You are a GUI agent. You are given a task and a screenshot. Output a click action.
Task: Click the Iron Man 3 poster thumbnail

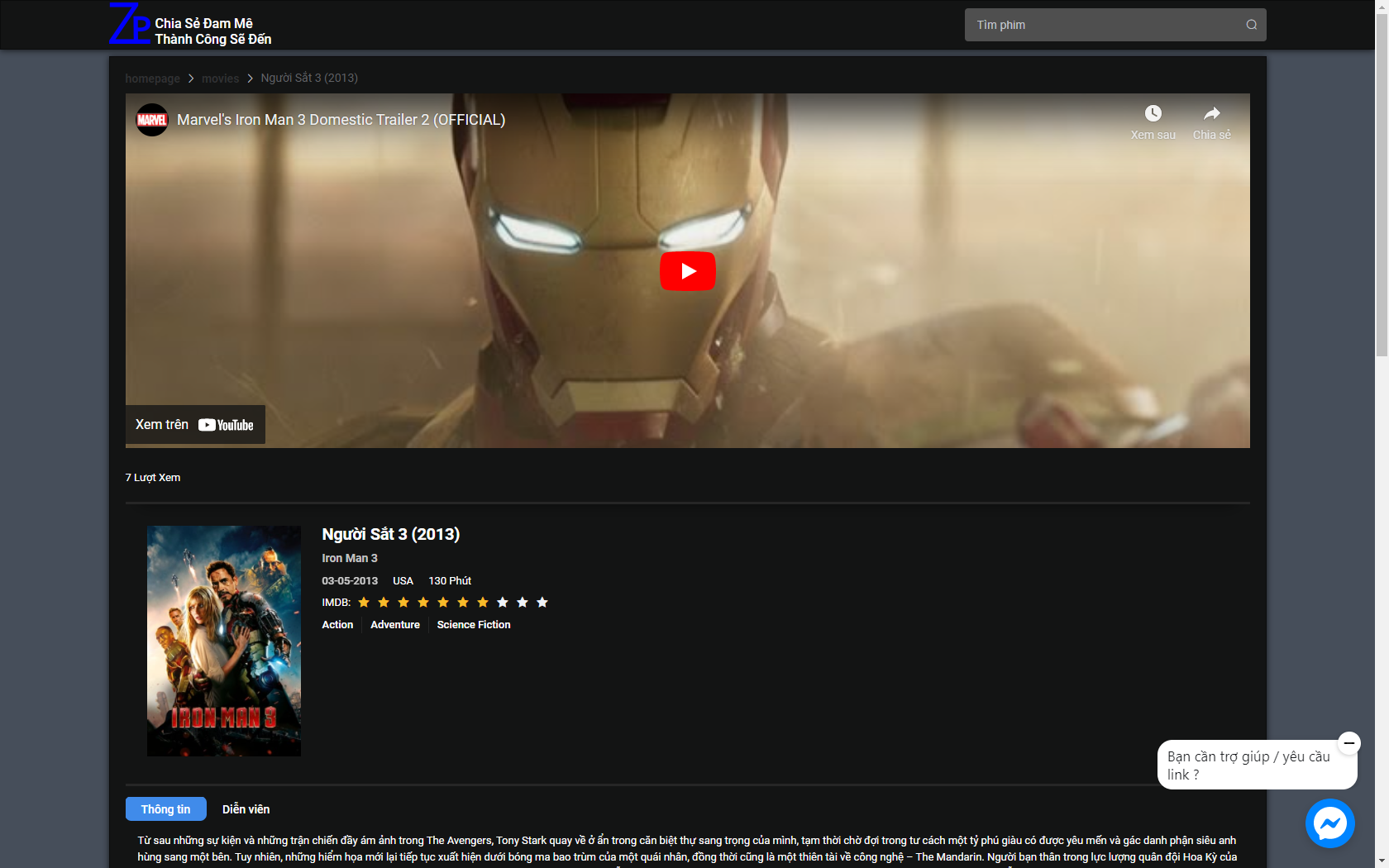pos(224,641)
